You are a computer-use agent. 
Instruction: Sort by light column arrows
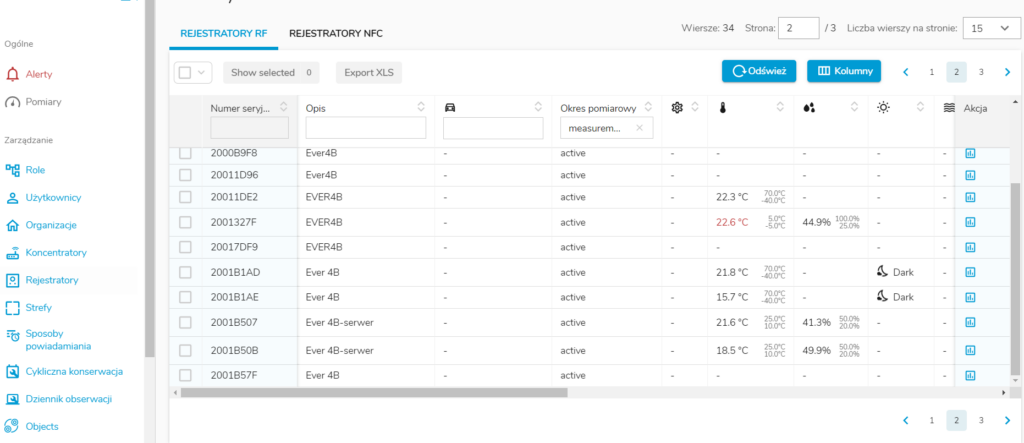921,107
